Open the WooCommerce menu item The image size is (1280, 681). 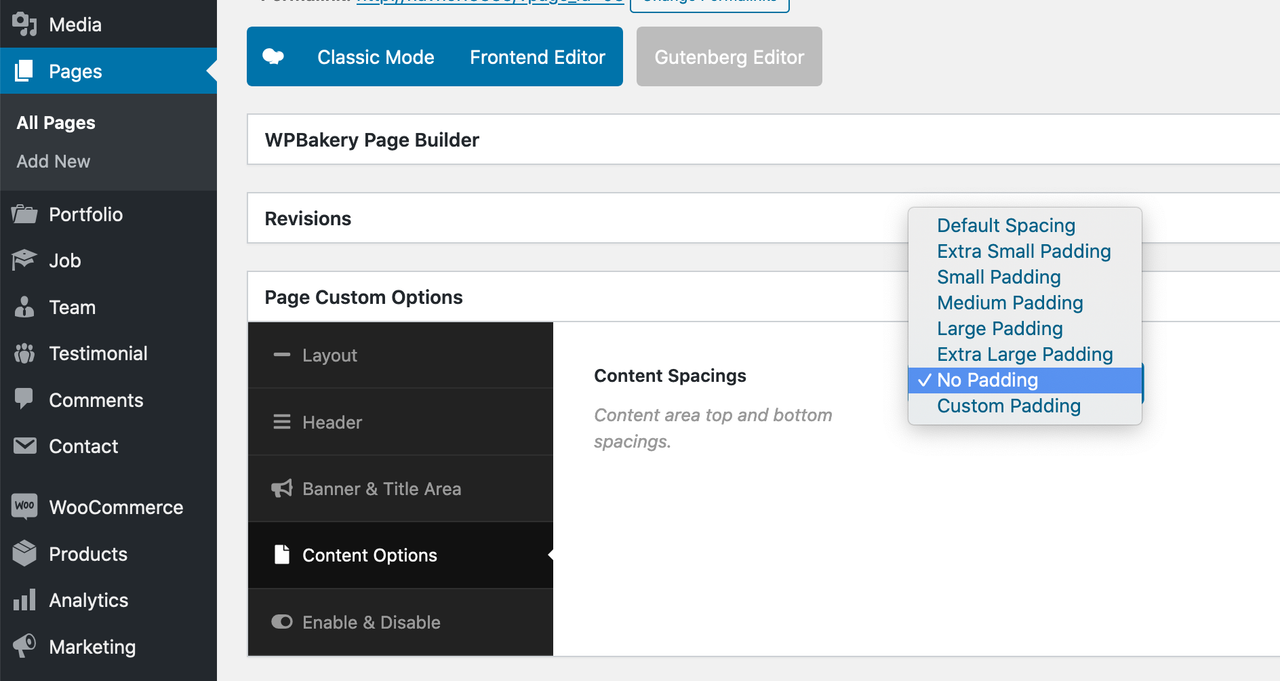[x=108, y=507]
